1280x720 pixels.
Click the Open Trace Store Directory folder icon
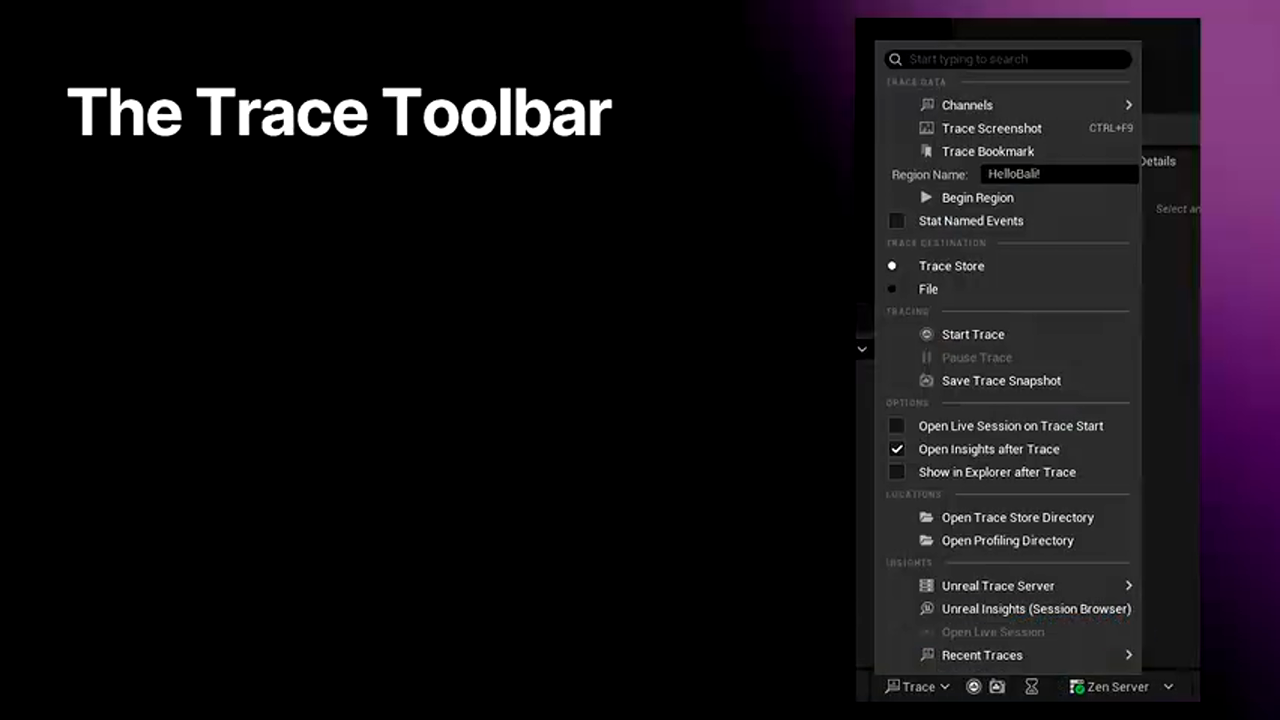click(x=927, y=518)
